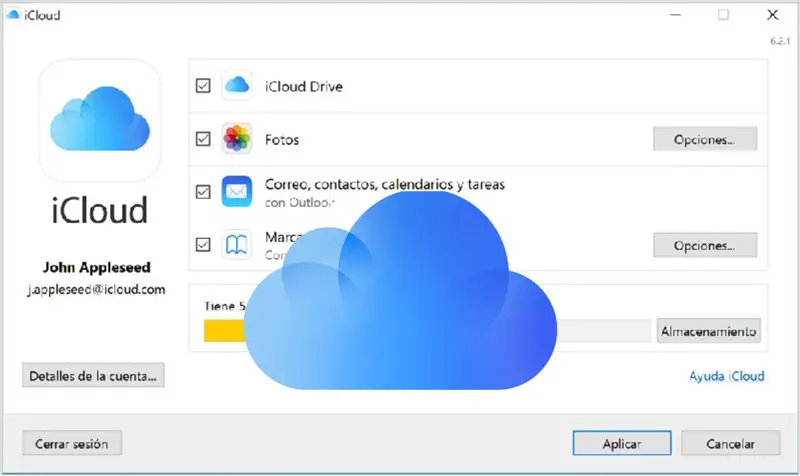Click Cerrar sesión button

click(71, 443)
